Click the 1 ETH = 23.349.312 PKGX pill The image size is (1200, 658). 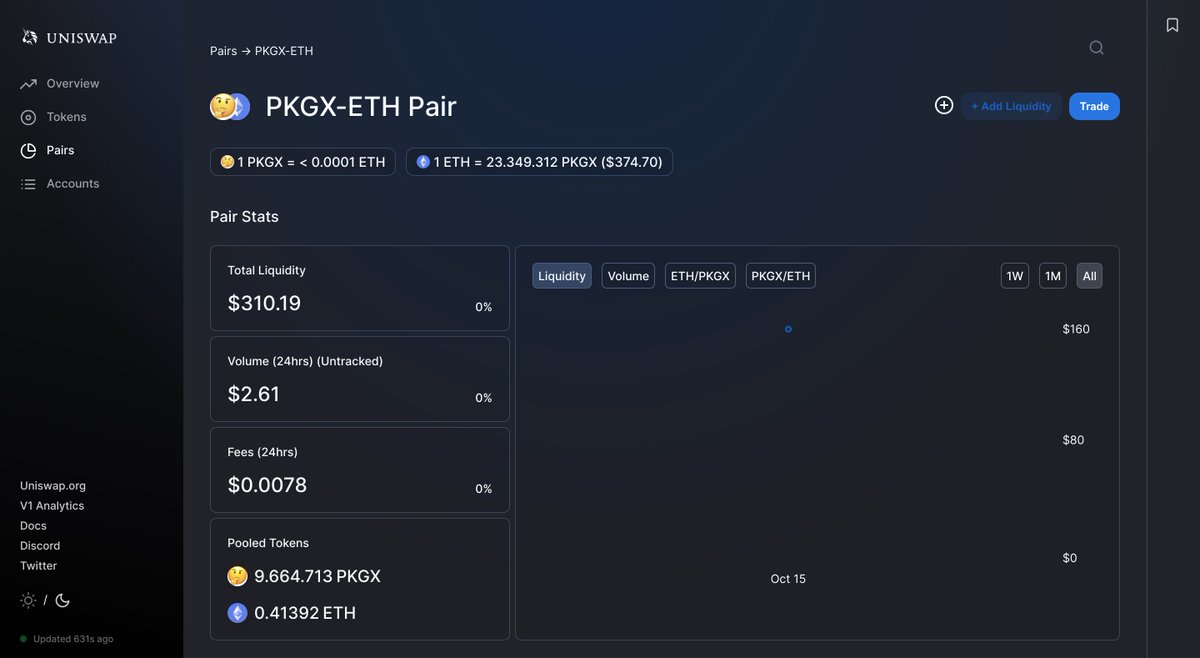click(x=539, y=162)
